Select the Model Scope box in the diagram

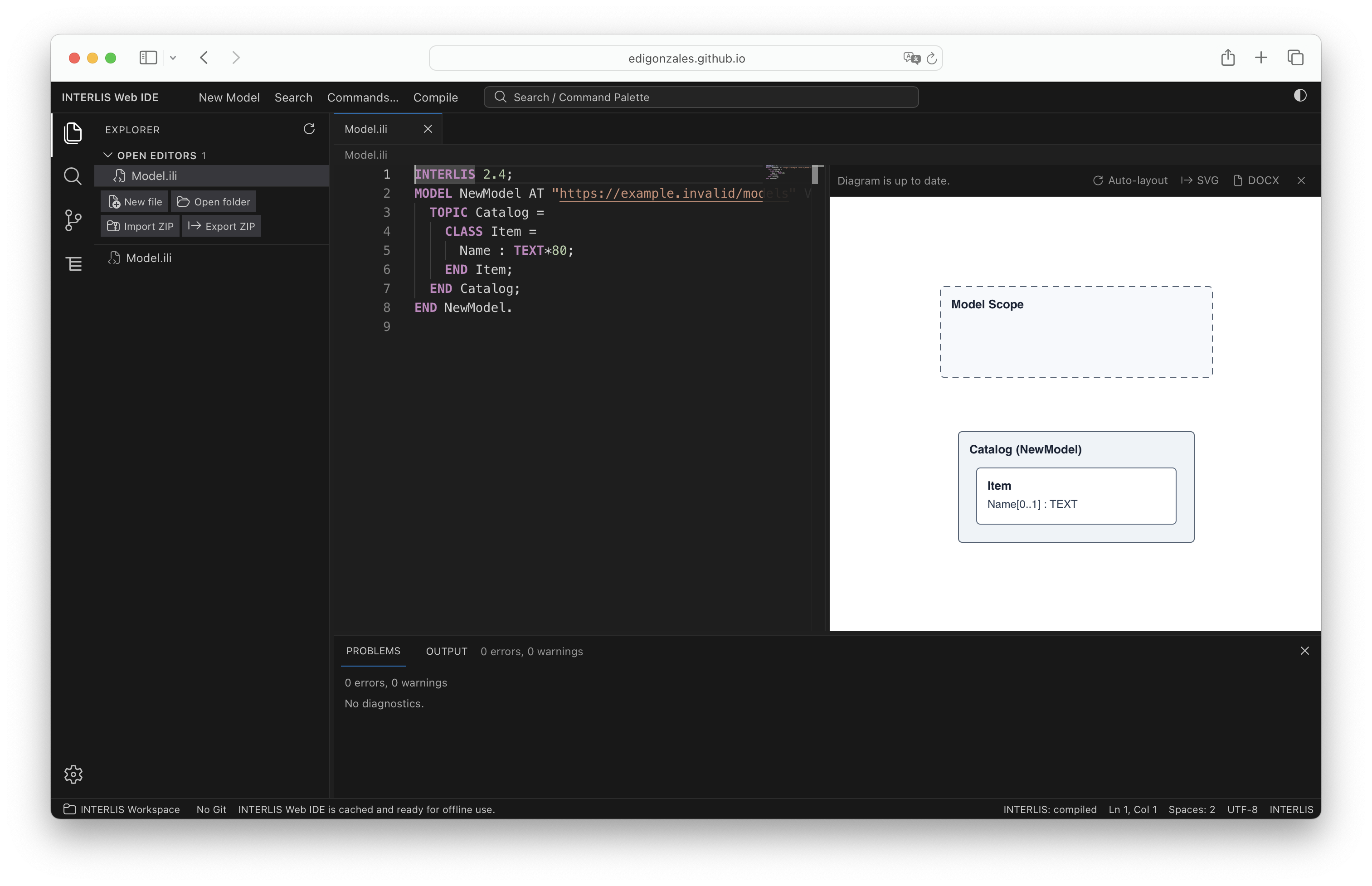coord(1076,331)
